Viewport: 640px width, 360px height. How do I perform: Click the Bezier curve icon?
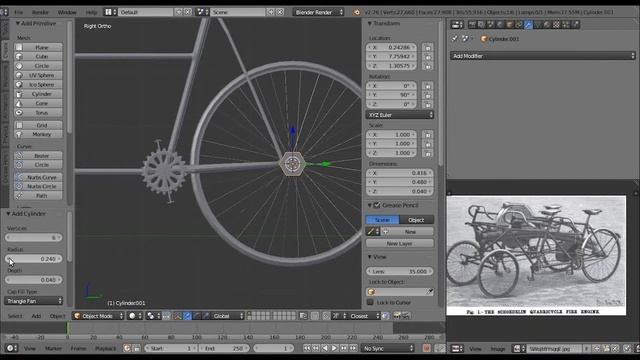19,156
